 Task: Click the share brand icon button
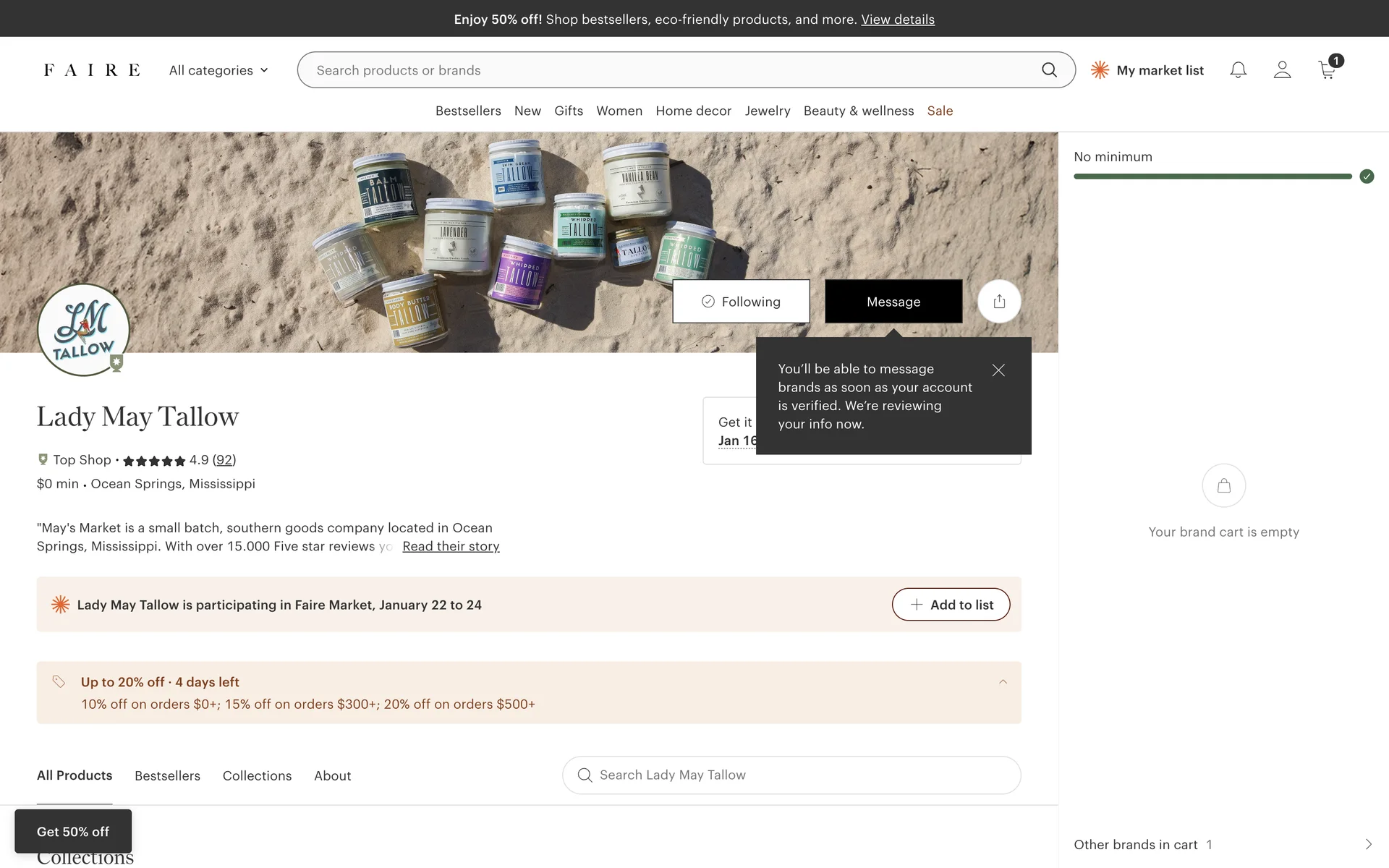[x=999, y=302]
